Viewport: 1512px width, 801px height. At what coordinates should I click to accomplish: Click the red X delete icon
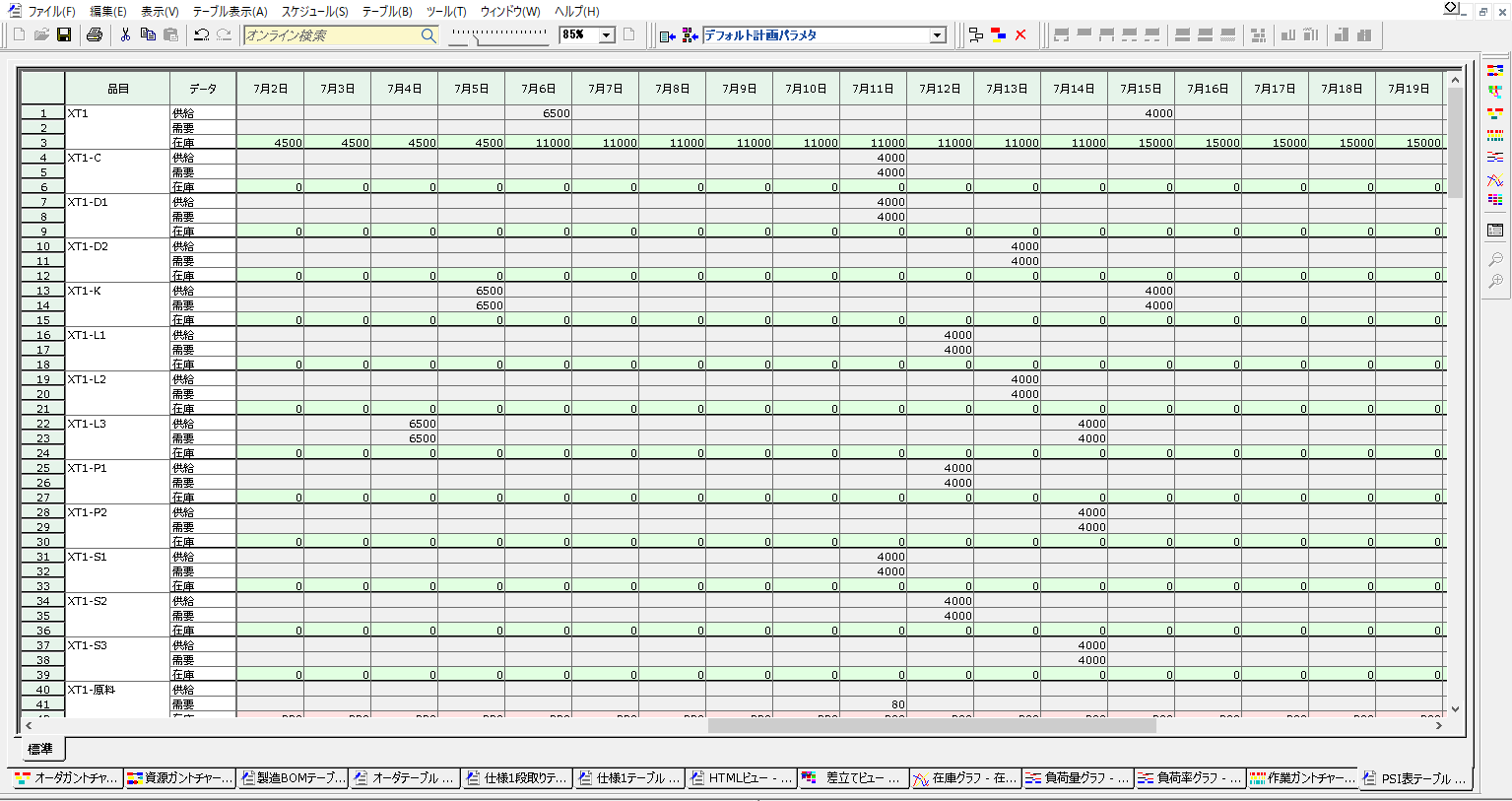1020,35
